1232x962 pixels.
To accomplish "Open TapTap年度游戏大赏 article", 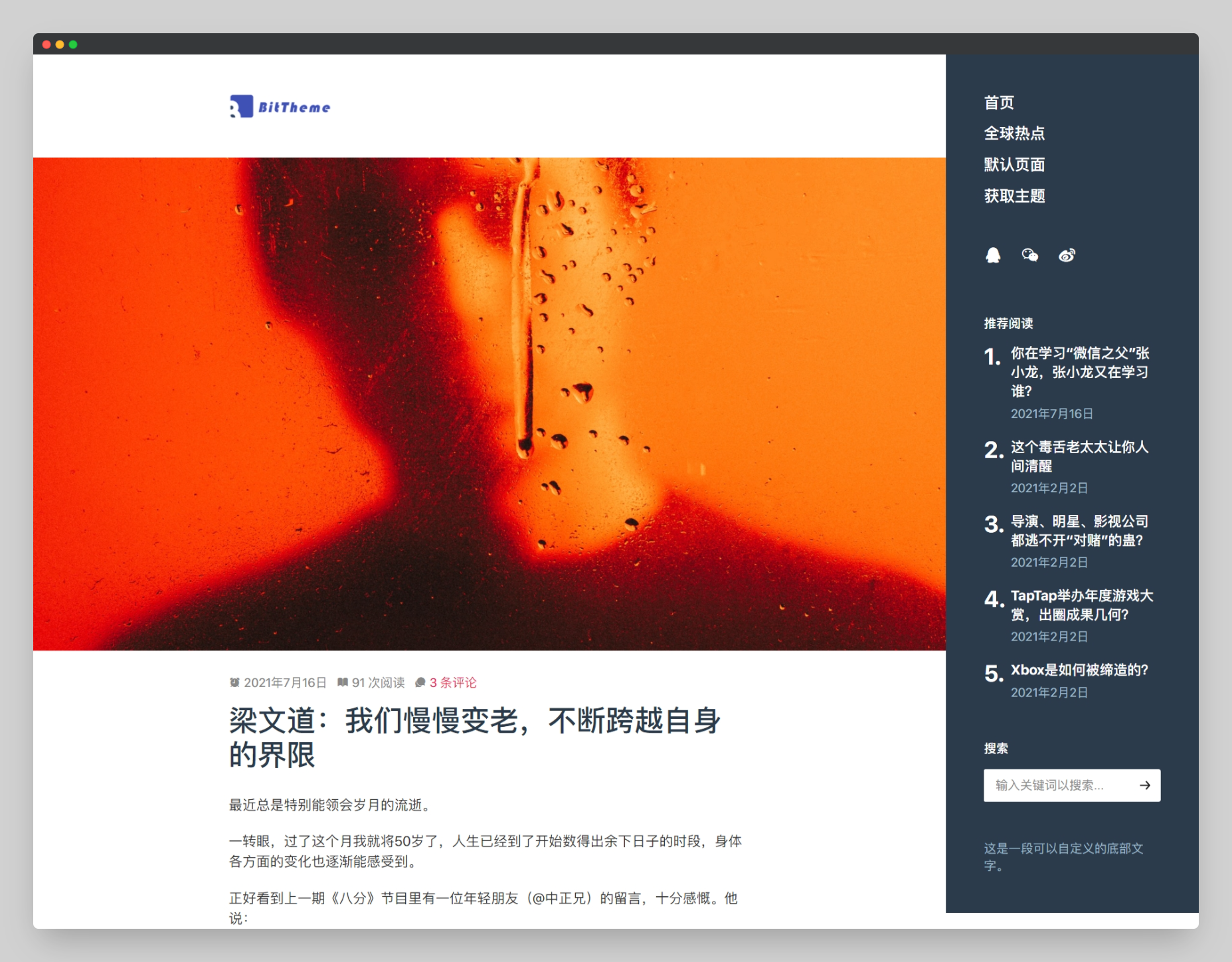I will point(1082,605).
